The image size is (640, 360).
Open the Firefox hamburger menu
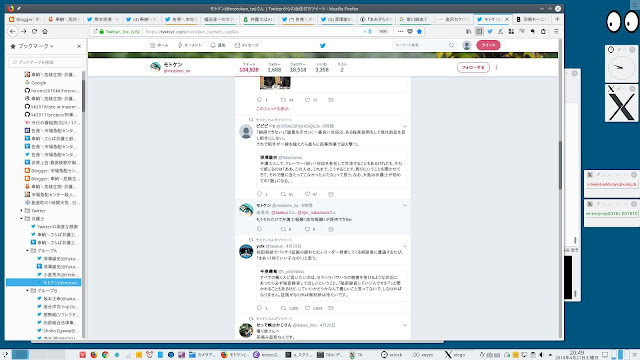pos(556,31)
